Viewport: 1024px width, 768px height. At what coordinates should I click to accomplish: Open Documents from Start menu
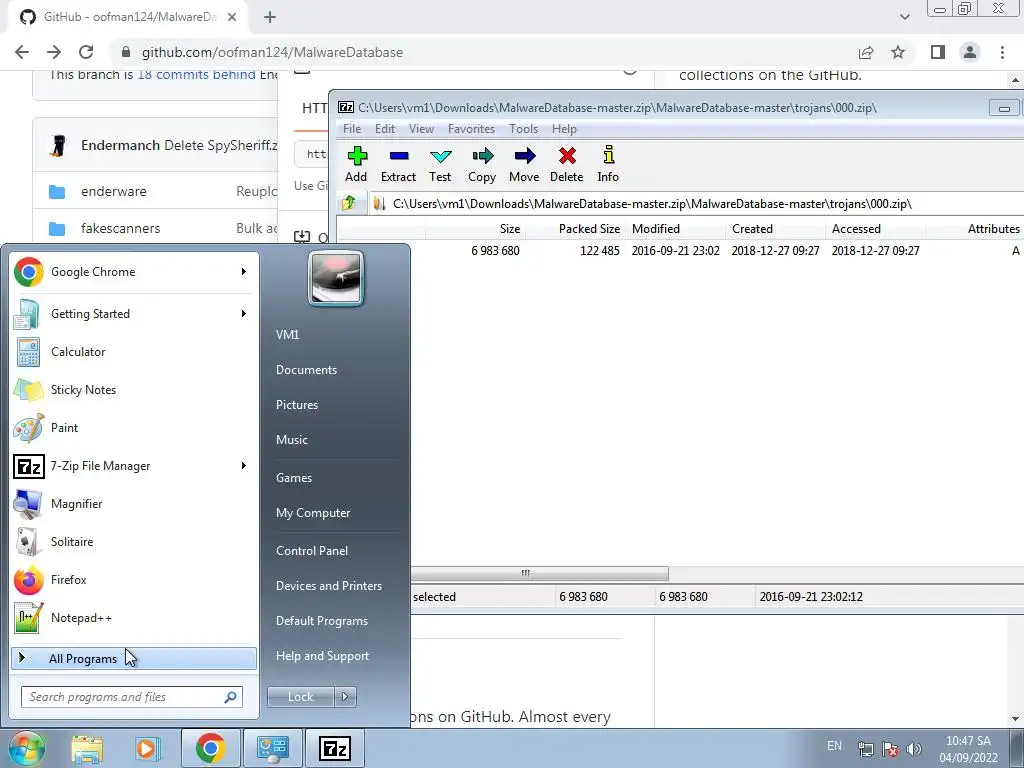point(306,370)
